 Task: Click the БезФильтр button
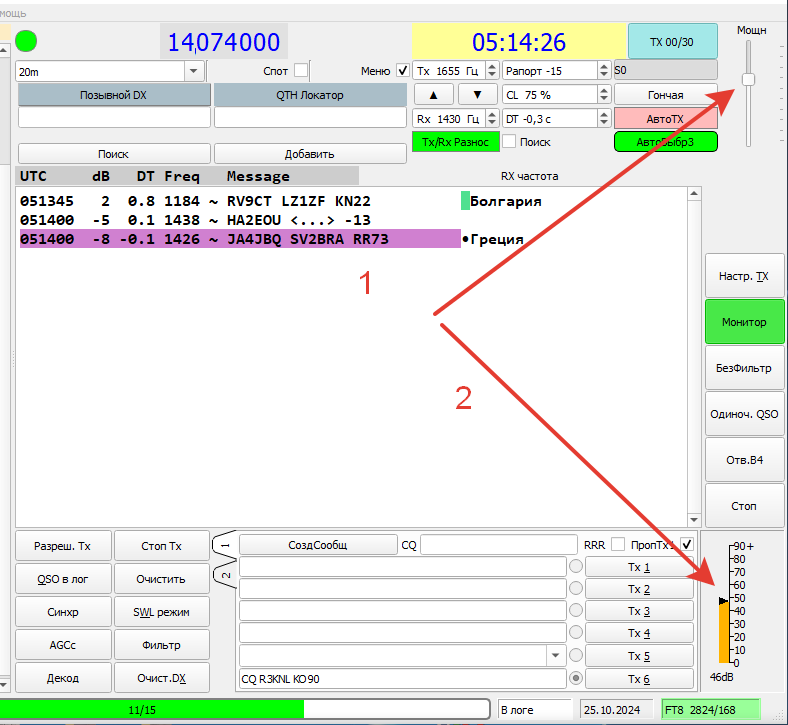(744, 368)
